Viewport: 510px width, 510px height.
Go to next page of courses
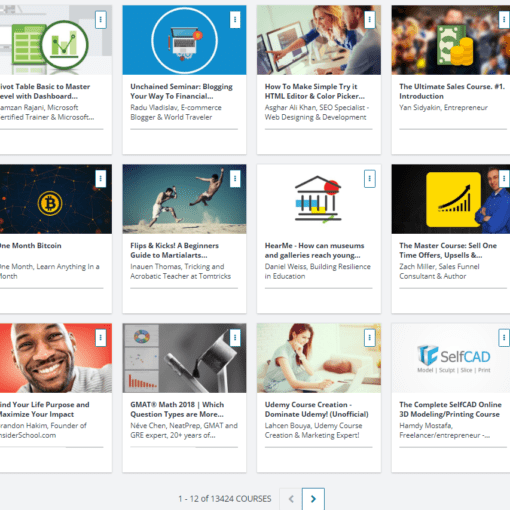coord(313,499)
